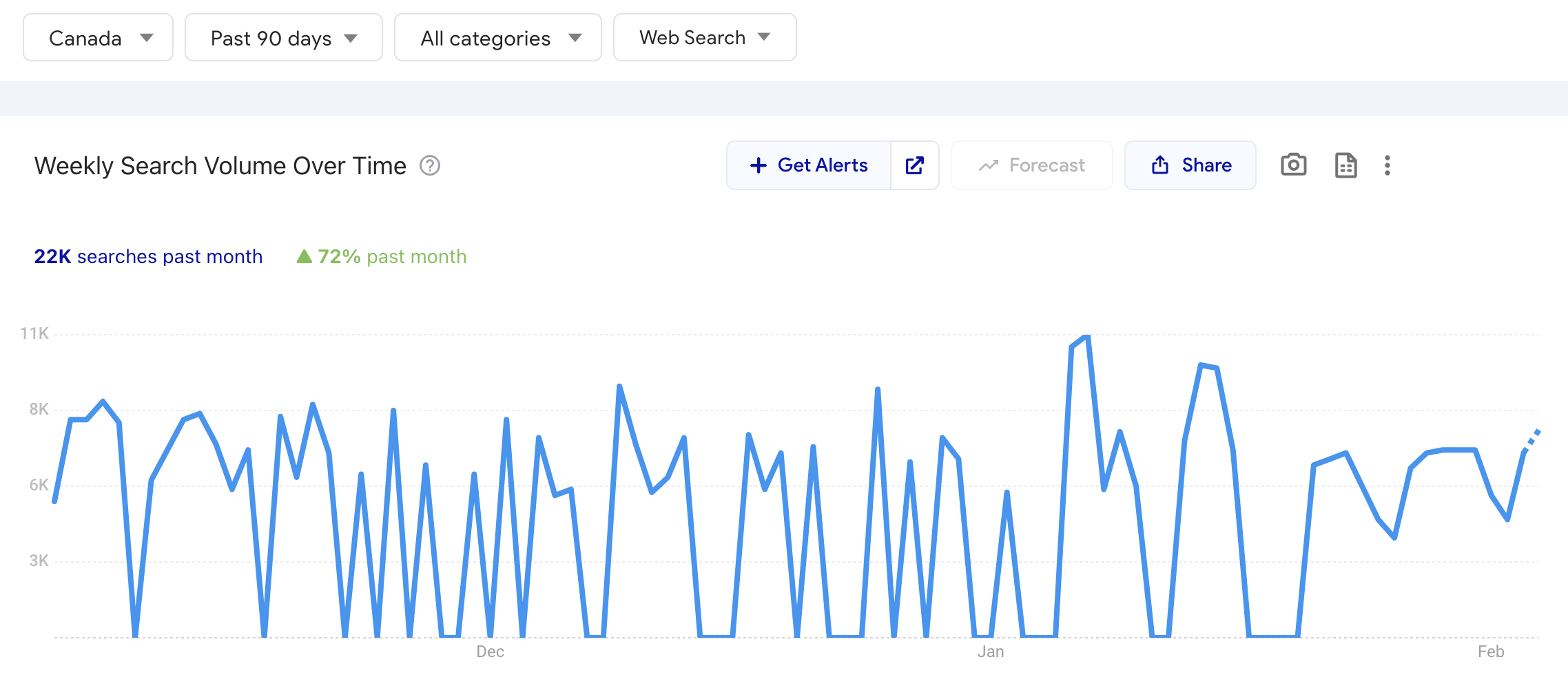Image resolution: width=1568 pixels, height=675 pixels.
Task: Open the All categories dropdown
Action: coord(497,38)
